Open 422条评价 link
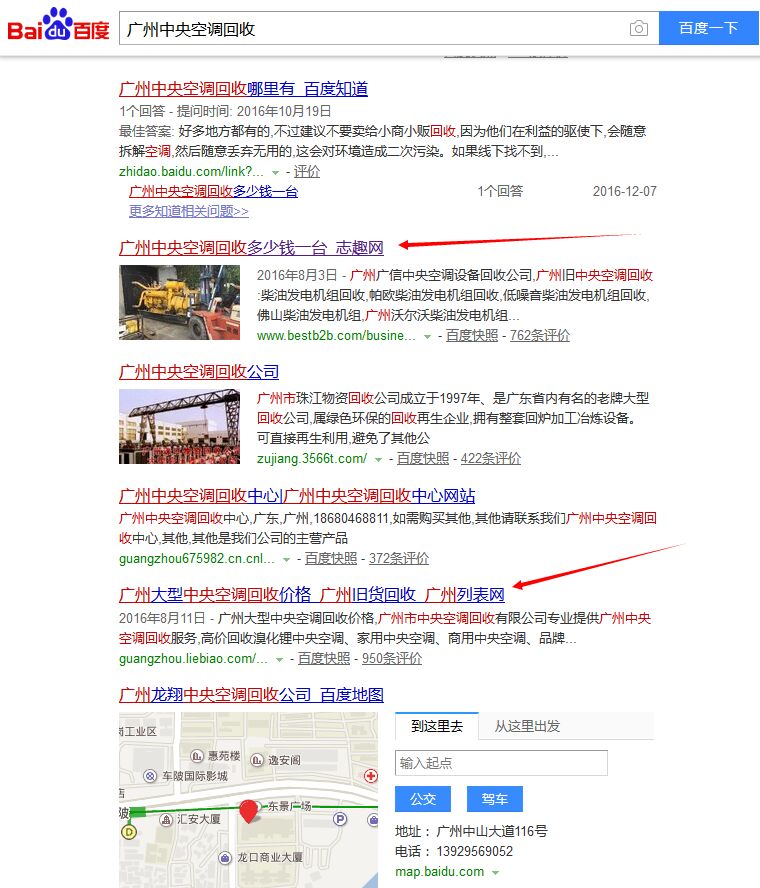The width and height of the screenshot is (760, 888). pyautogui.click(x=490, y=458)
